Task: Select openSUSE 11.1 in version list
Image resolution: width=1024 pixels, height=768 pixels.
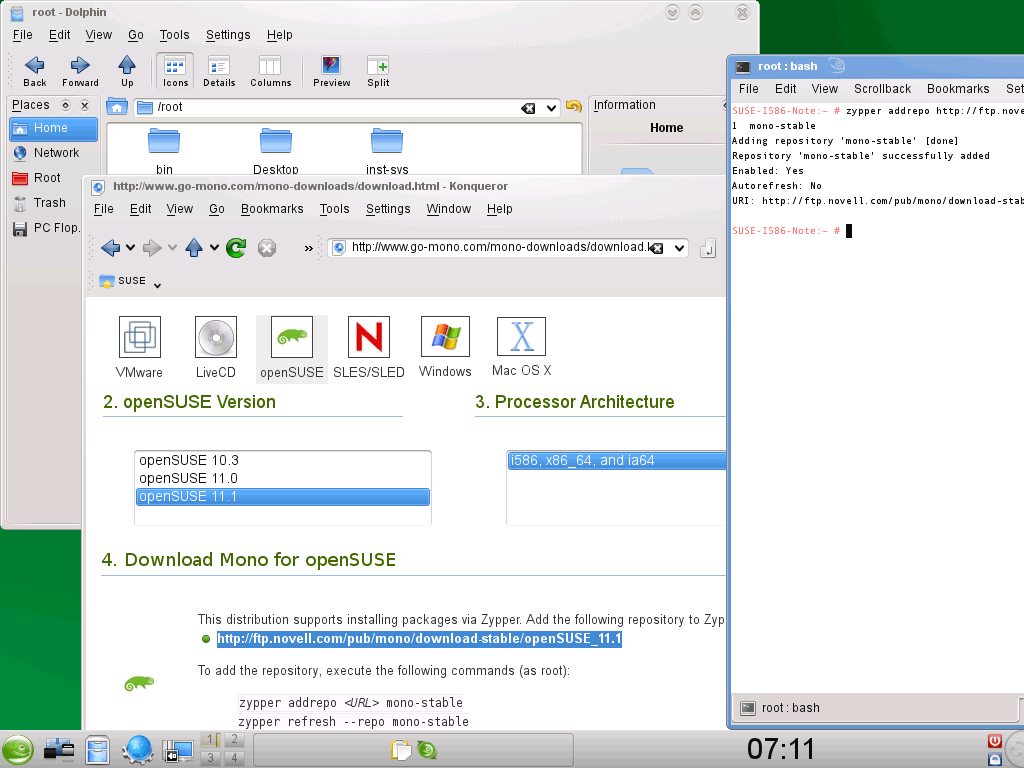Action: [283, 497]
